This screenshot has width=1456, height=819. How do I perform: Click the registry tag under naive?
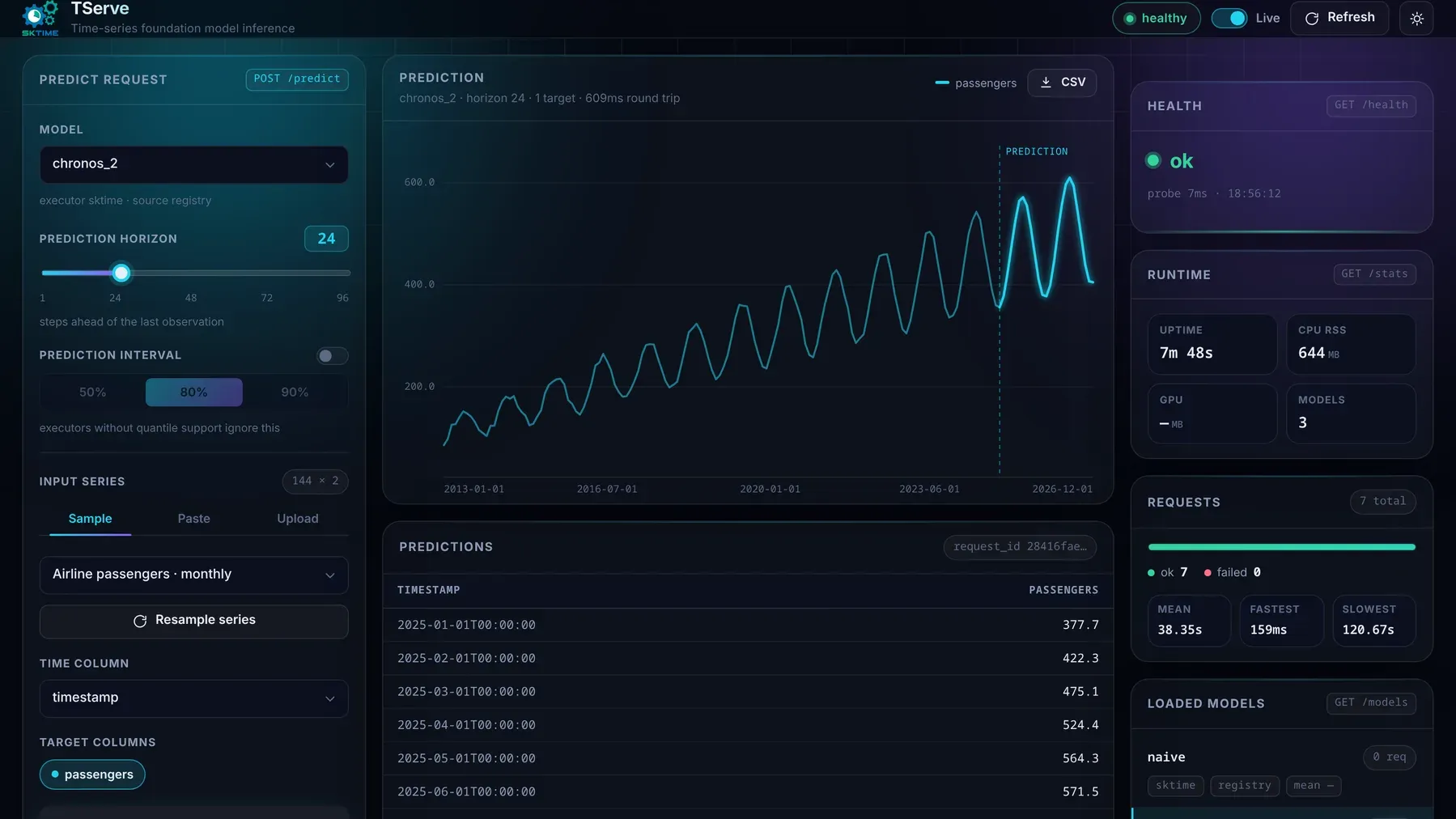[x=1244, y=786]
